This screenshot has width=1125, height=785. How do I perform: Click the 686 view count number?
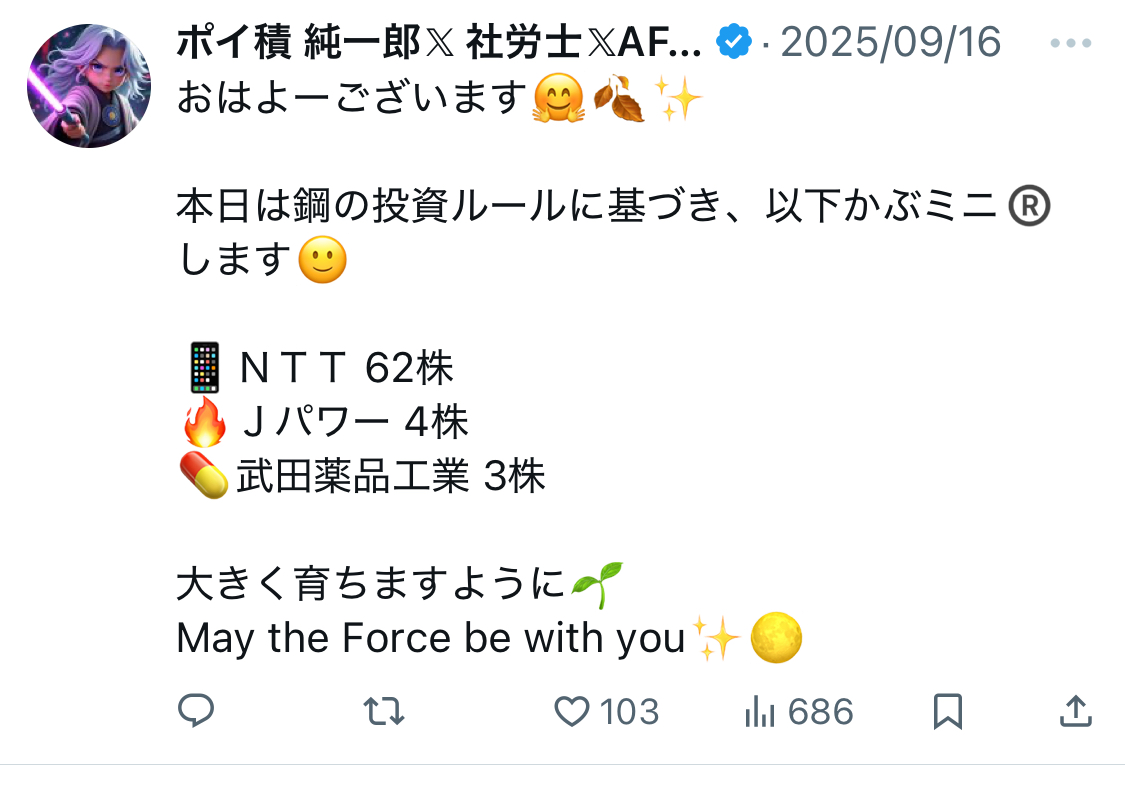point(821,712)
